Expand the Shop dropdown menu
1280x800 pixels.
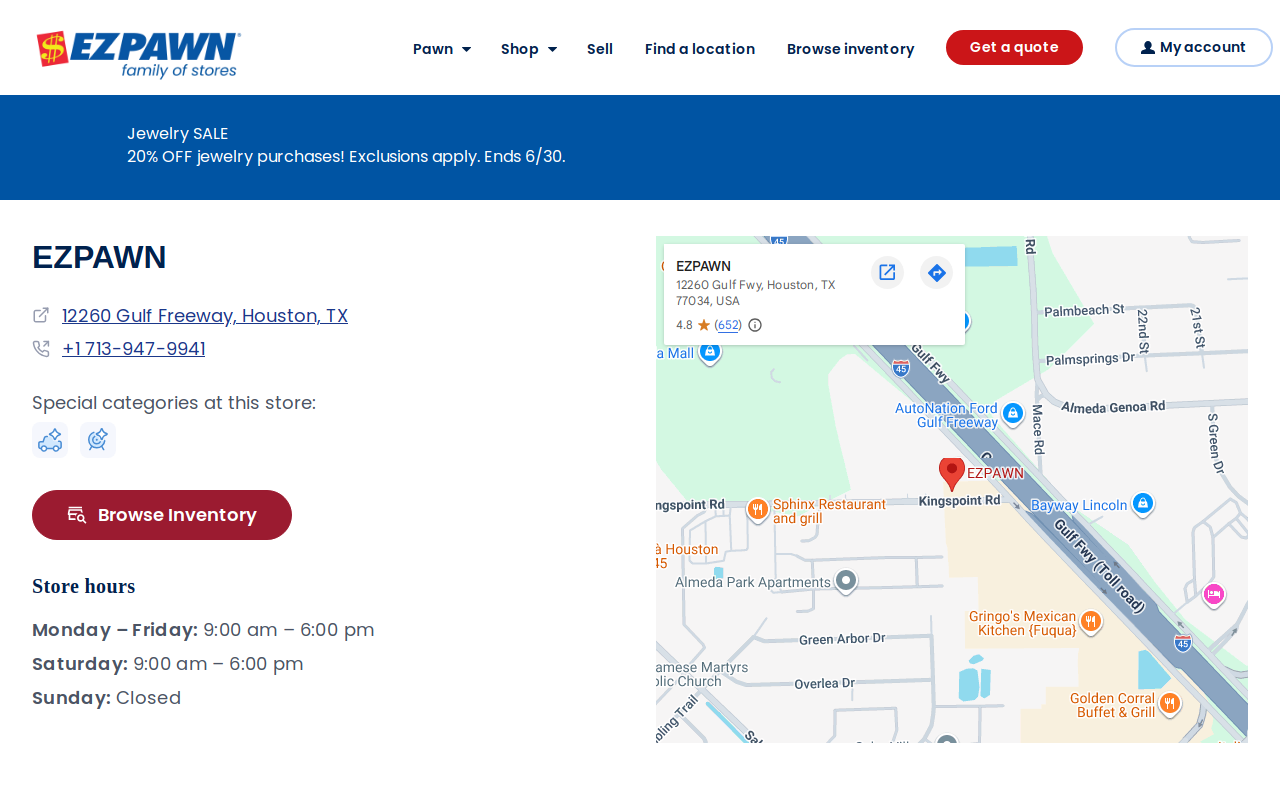pos(529,49)
